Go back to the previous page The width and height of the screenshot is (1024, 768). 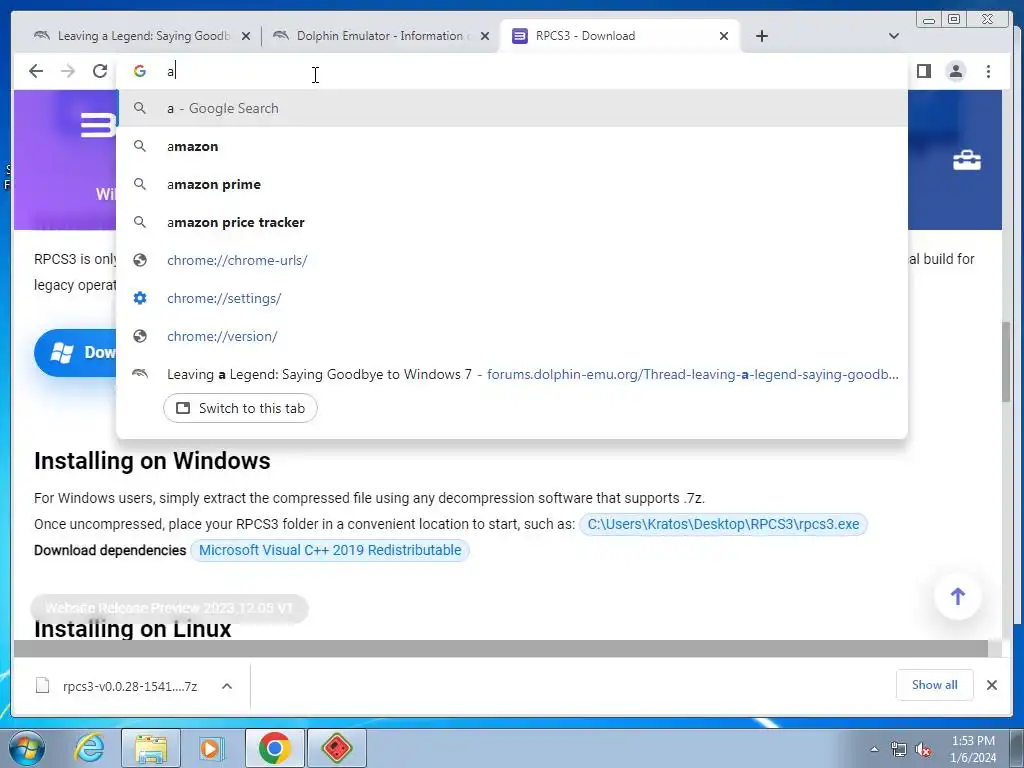click(x=36, y=71)
